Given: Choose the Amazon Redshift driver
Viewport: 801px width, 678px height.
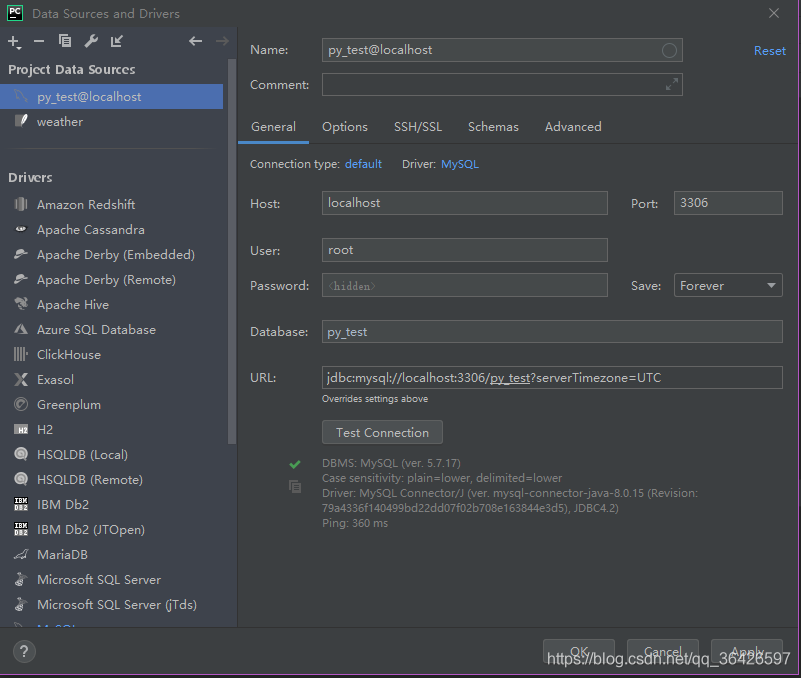Looking at the screenshot, I should [111, 204].
